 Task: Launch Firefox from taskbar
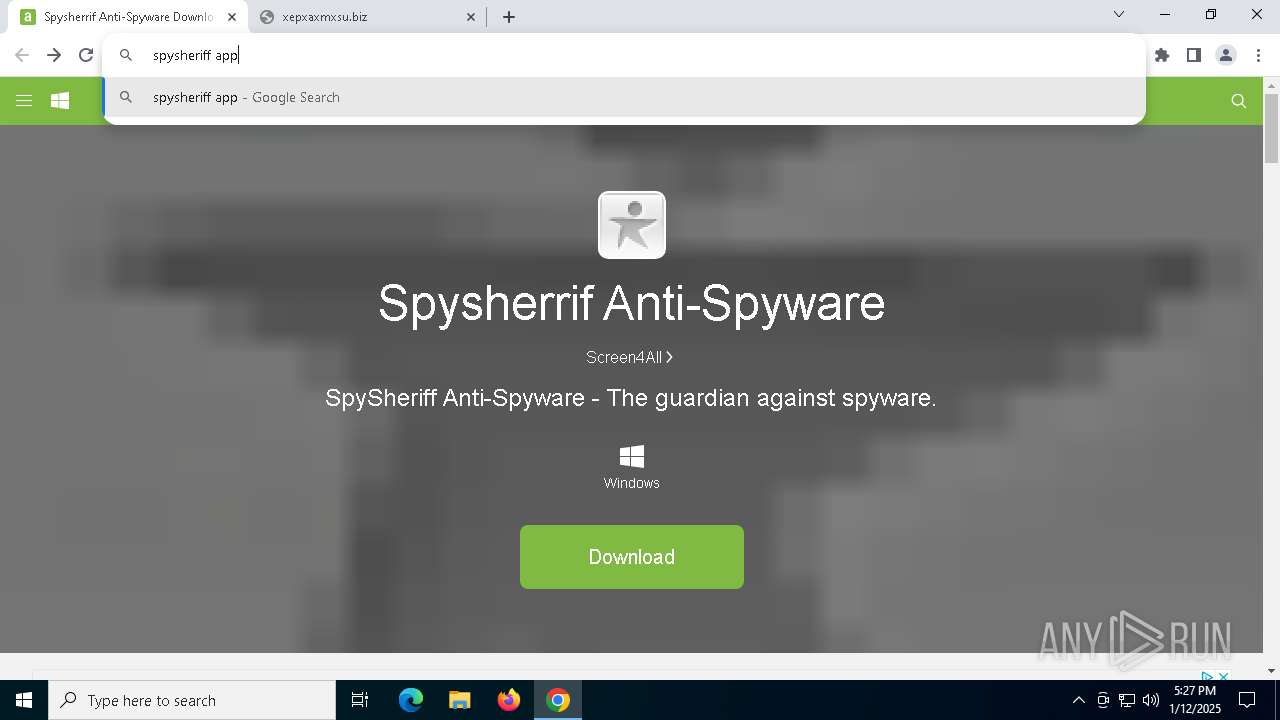(x=509, y=700)
